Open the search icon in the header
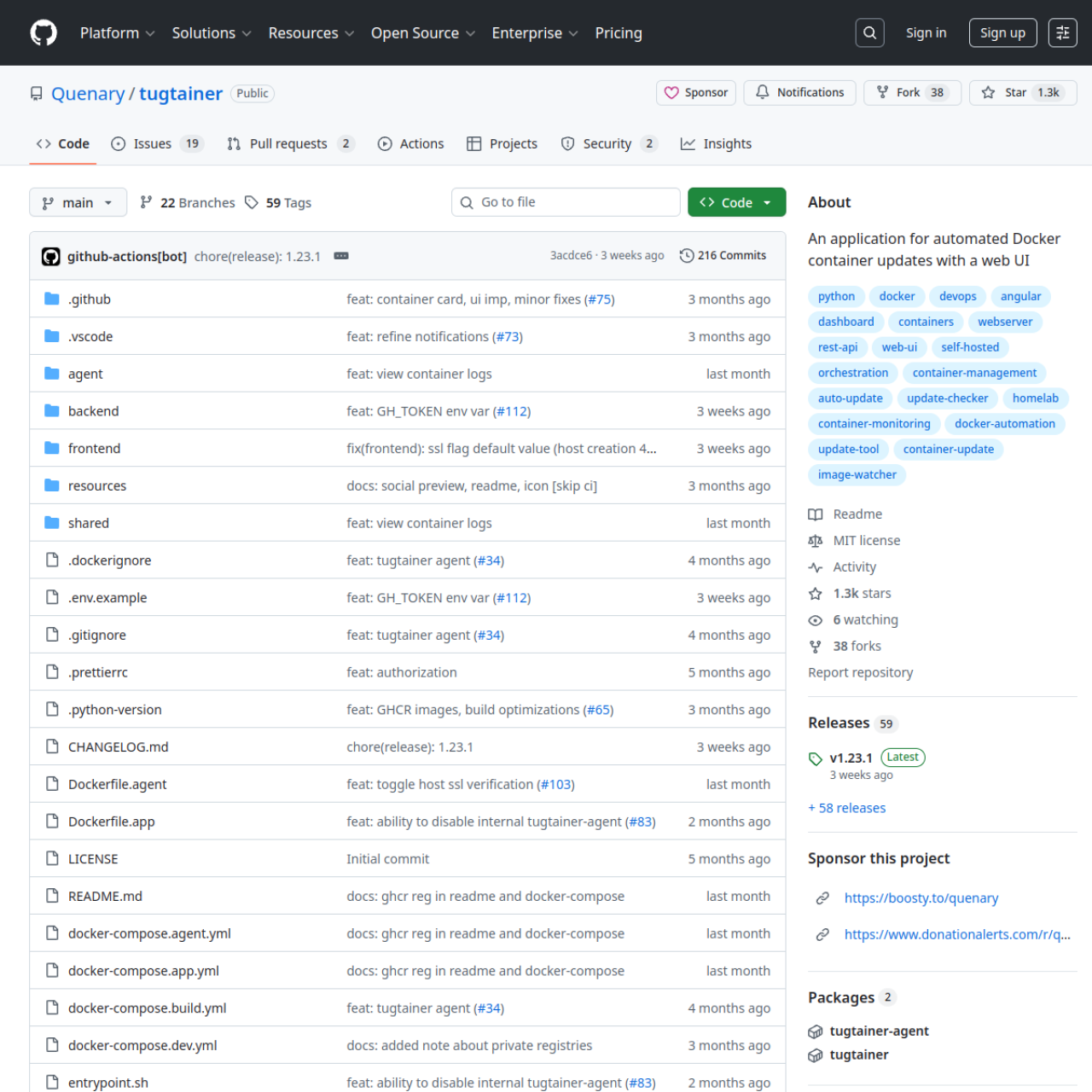This screenshot has height=1092, width=1092. [869, 32]
